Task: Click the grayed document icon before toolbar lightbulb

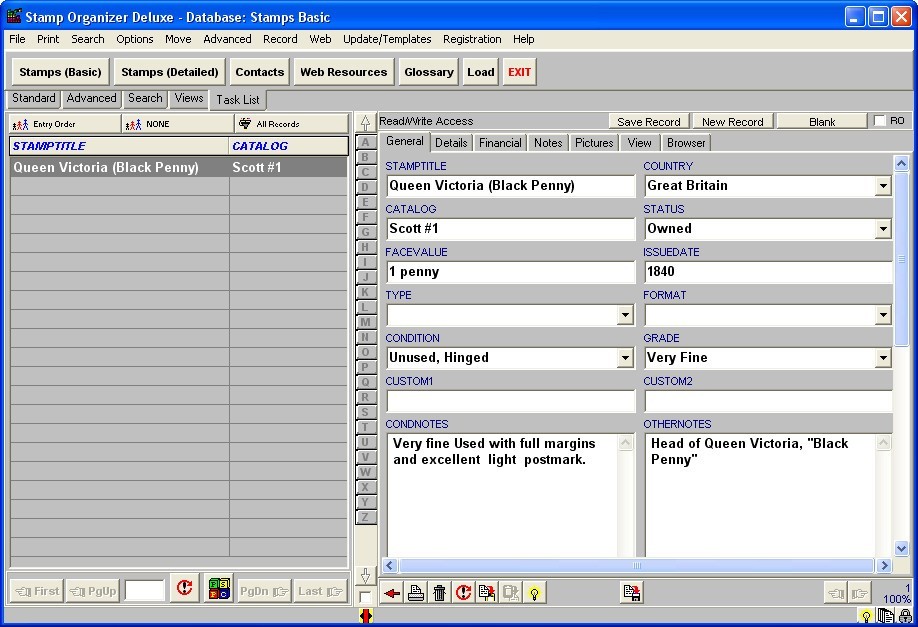Action: coord(511,593)
